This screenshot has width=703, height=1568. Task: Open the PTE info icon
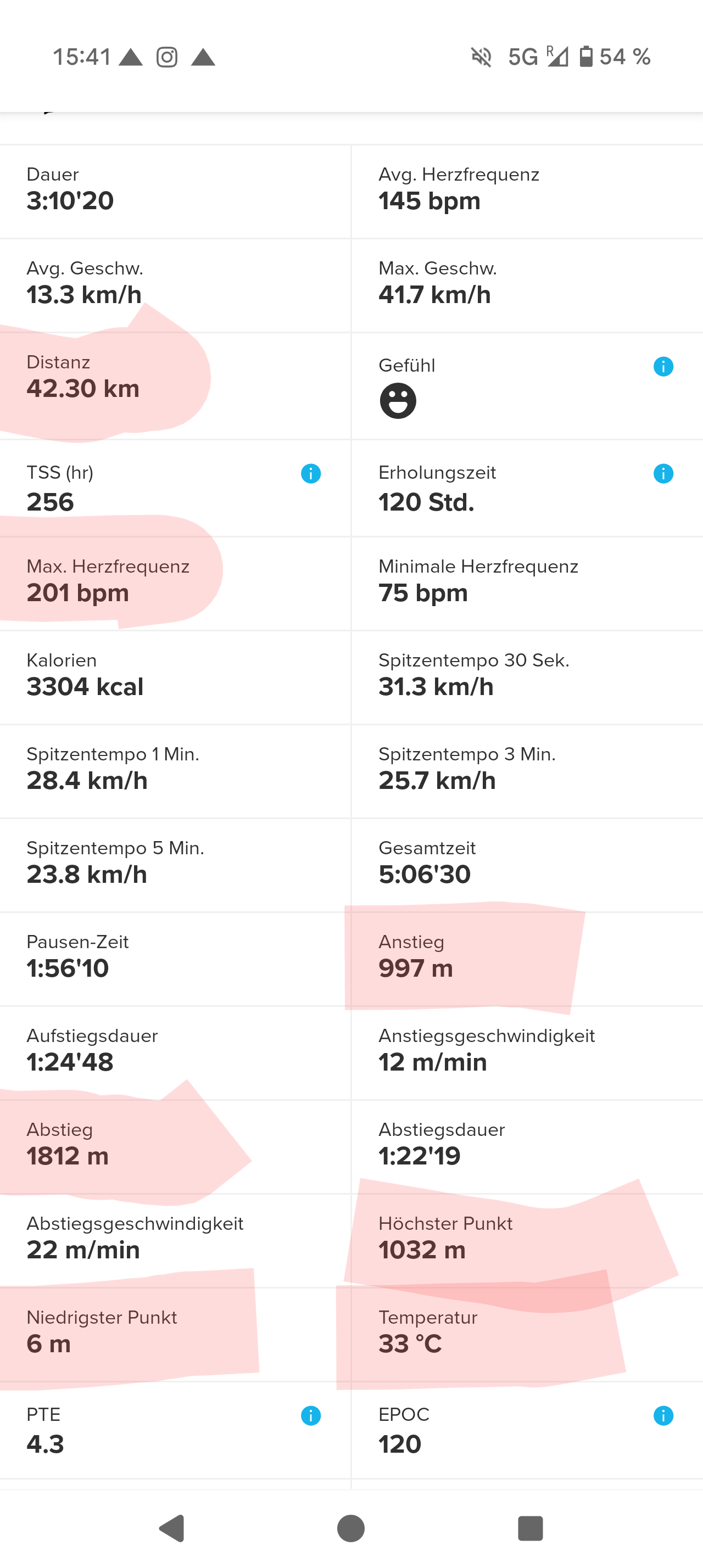pyautogui.click(x=310, y=1415)
